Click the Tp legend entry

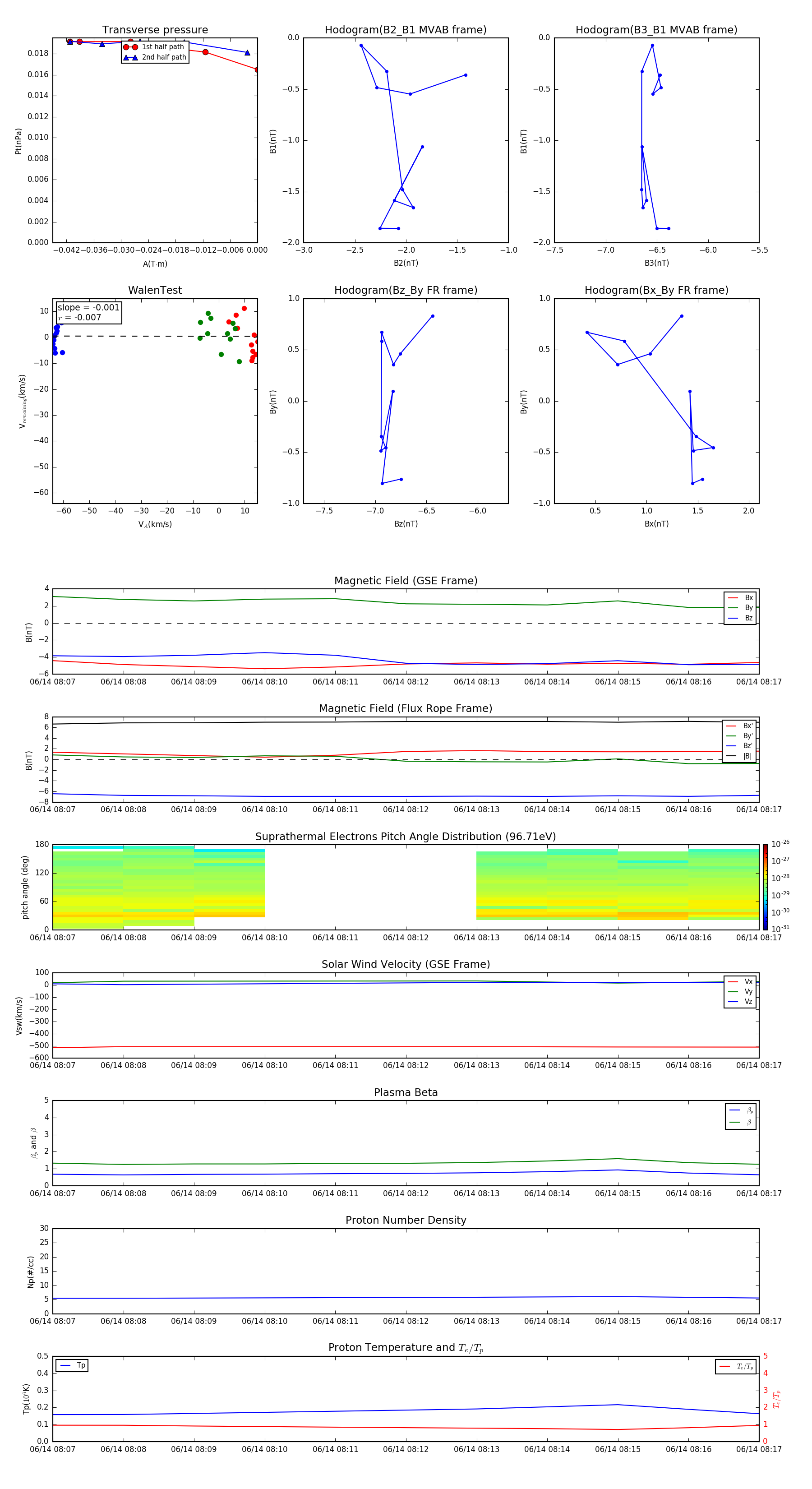(72, 1366)
